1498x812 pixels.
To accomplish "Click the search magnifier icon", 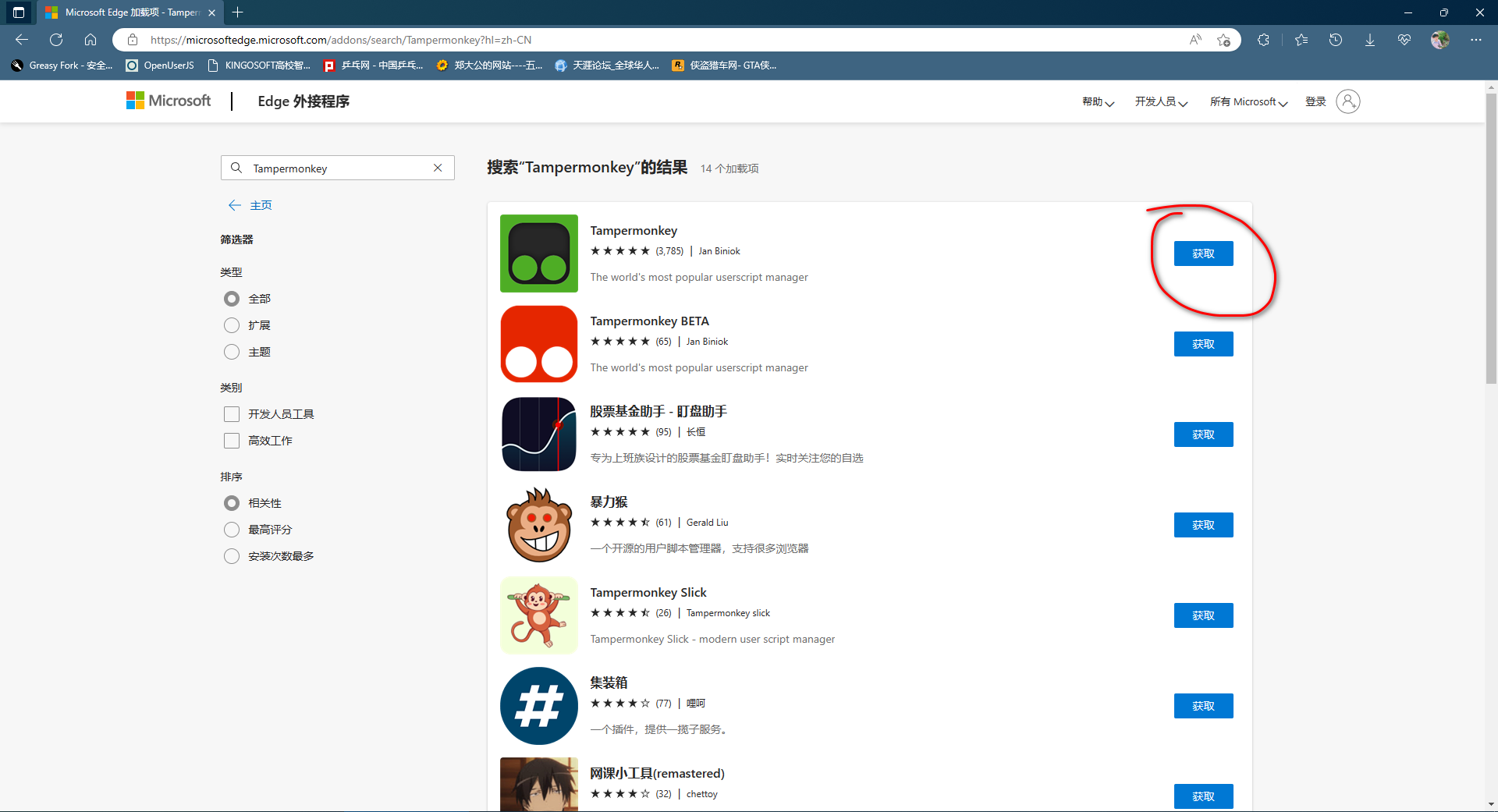I will tap(236, 168).
